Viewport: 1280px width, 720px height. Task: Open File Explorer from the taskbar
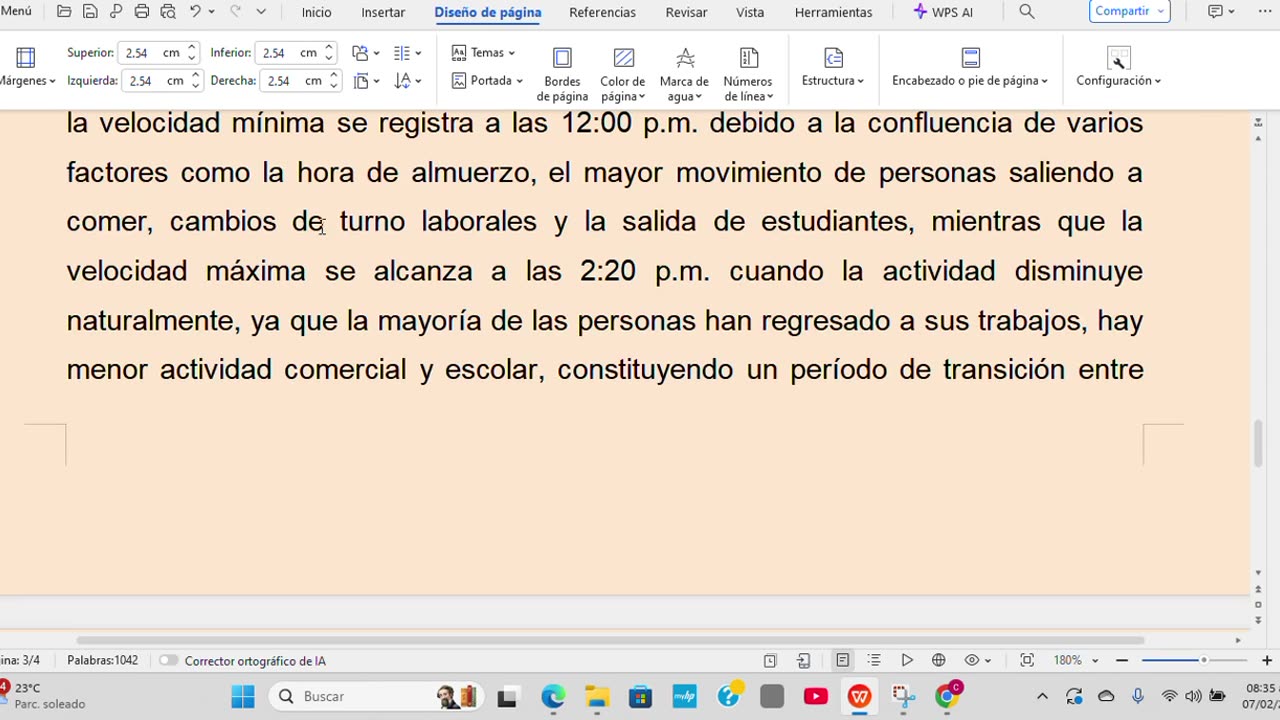pos(597,696)
